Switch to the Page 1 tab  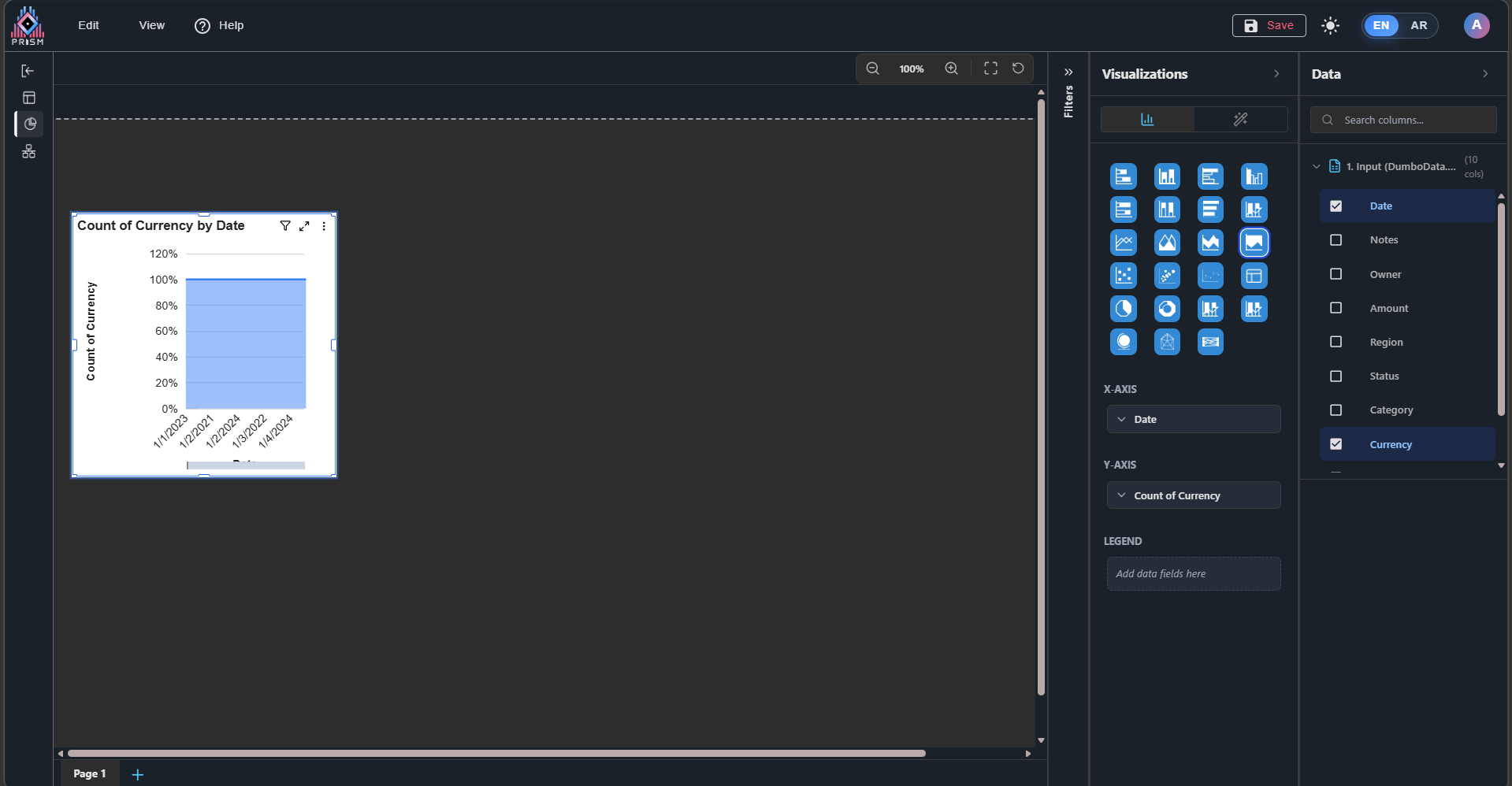[89, 773]
